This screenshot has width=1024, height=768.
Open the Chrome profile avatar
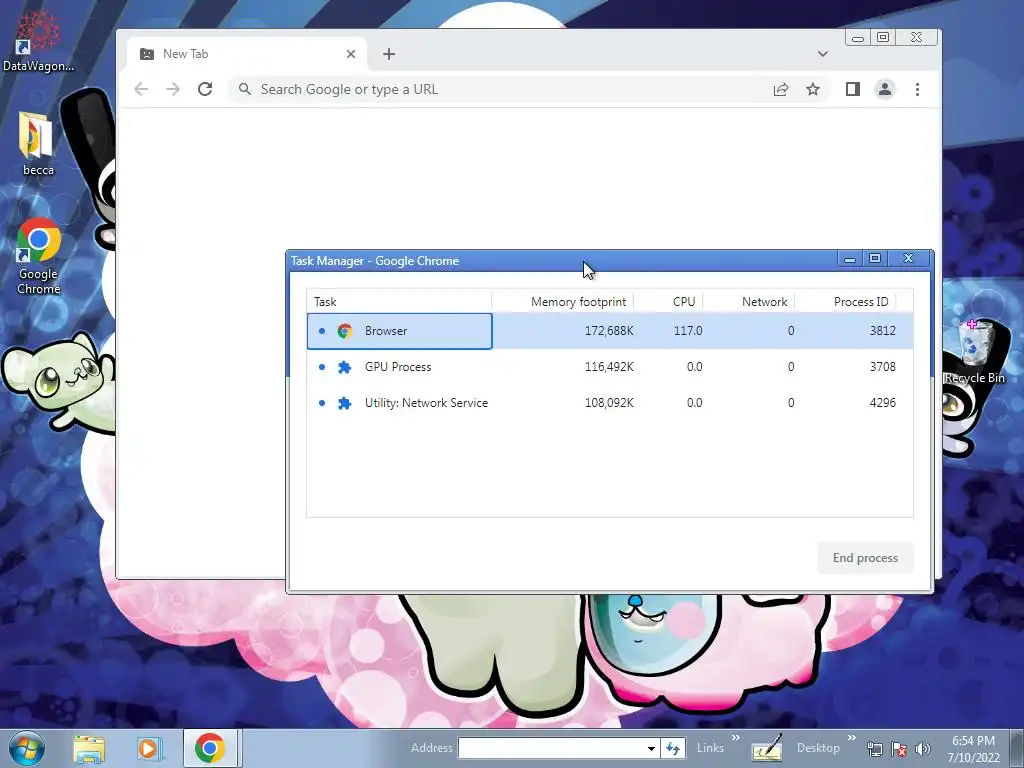click(x=885, y=89)
